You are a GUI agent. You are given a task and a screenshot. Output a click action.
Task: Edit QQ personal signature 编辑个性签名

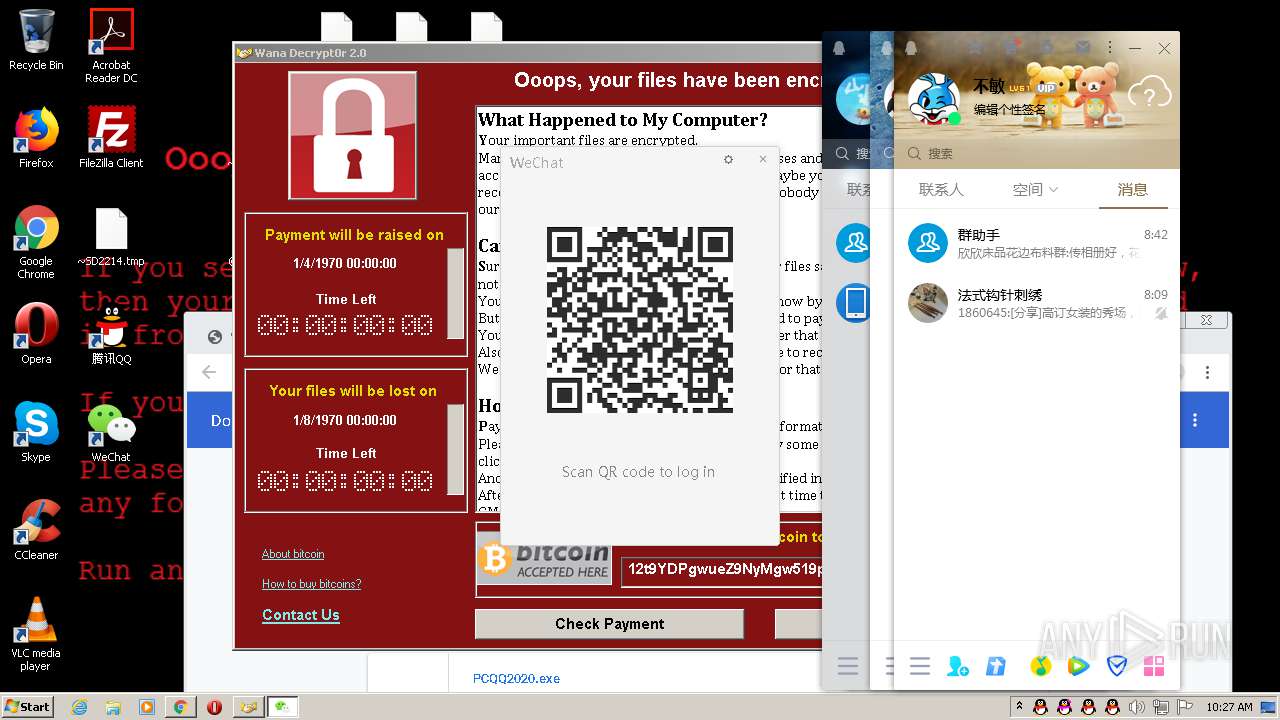(1010, 110)
